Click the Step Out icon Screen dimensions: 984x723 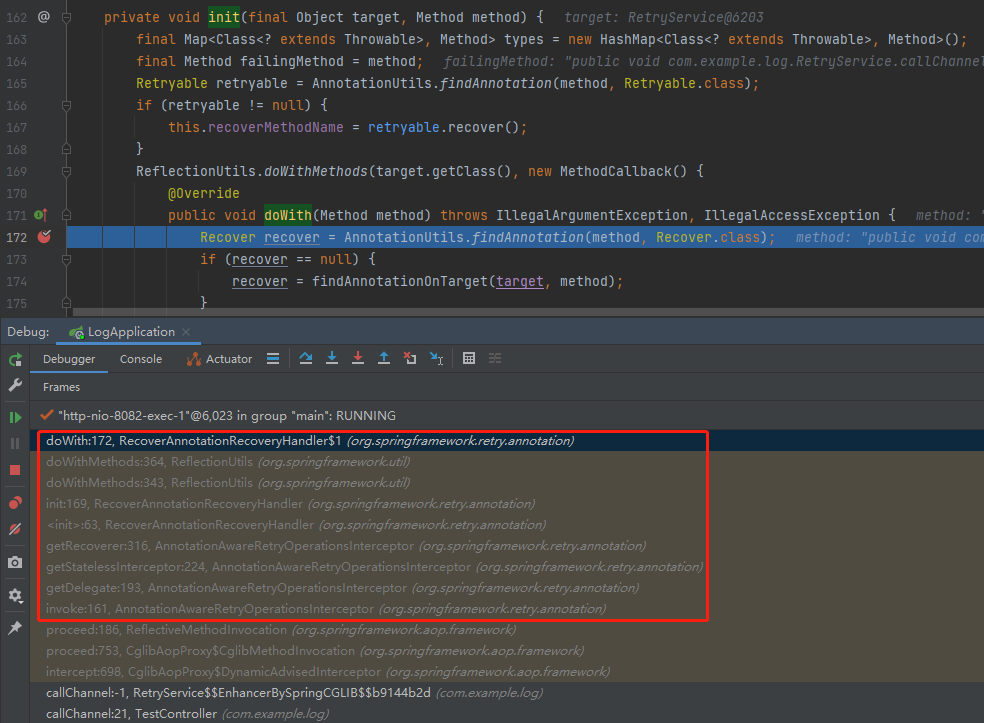(384, 358)
